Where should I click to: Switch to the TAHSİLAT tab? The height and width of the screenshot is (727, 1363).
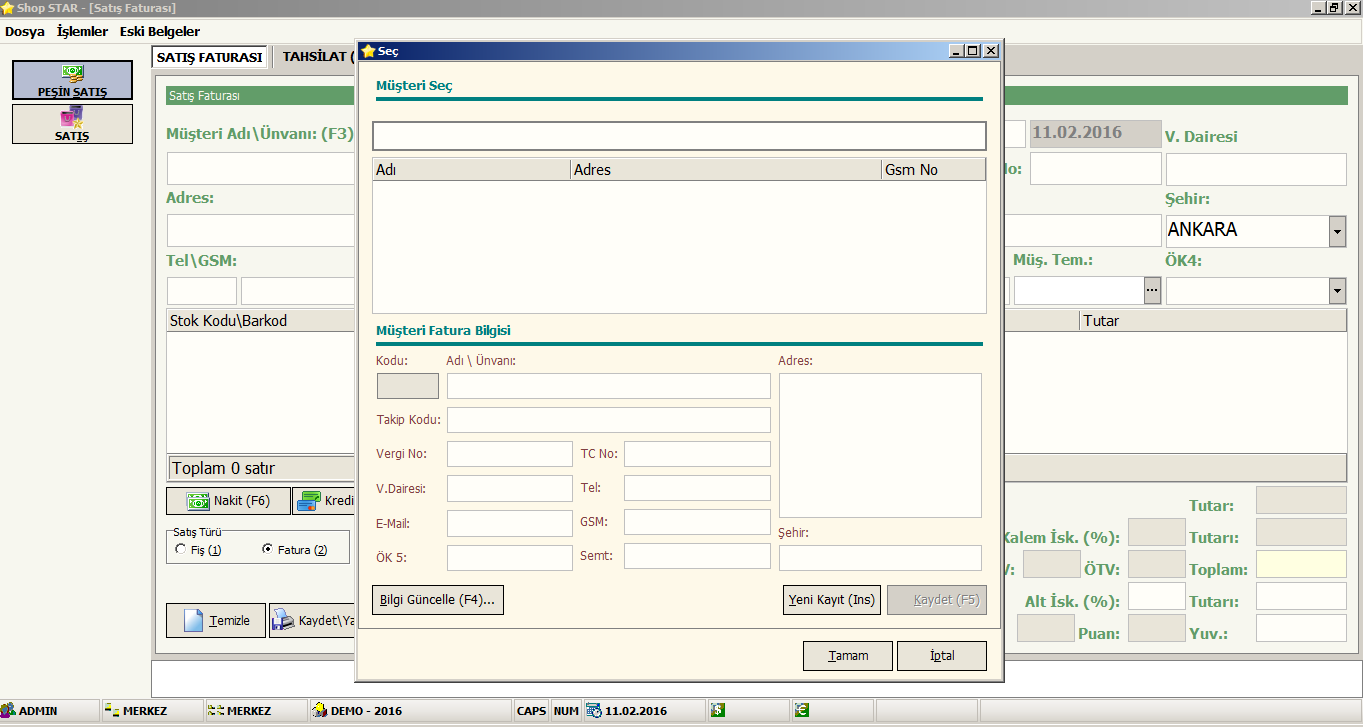tap(316, 57)
